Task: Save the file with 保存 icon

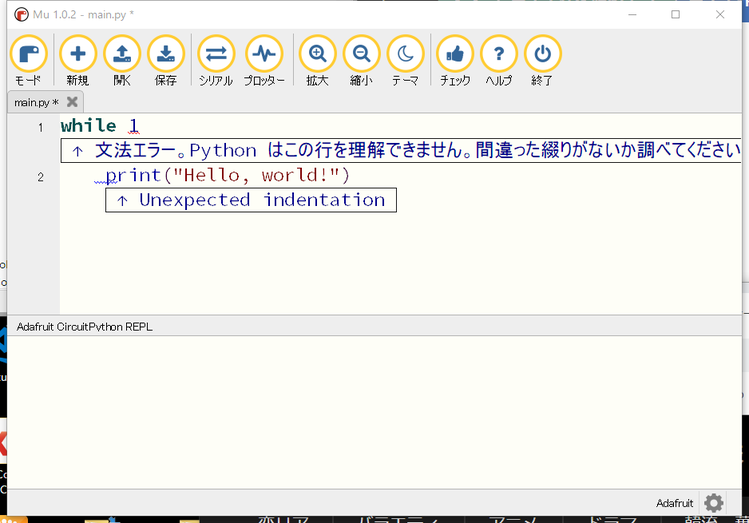Action: coord(166,55)
